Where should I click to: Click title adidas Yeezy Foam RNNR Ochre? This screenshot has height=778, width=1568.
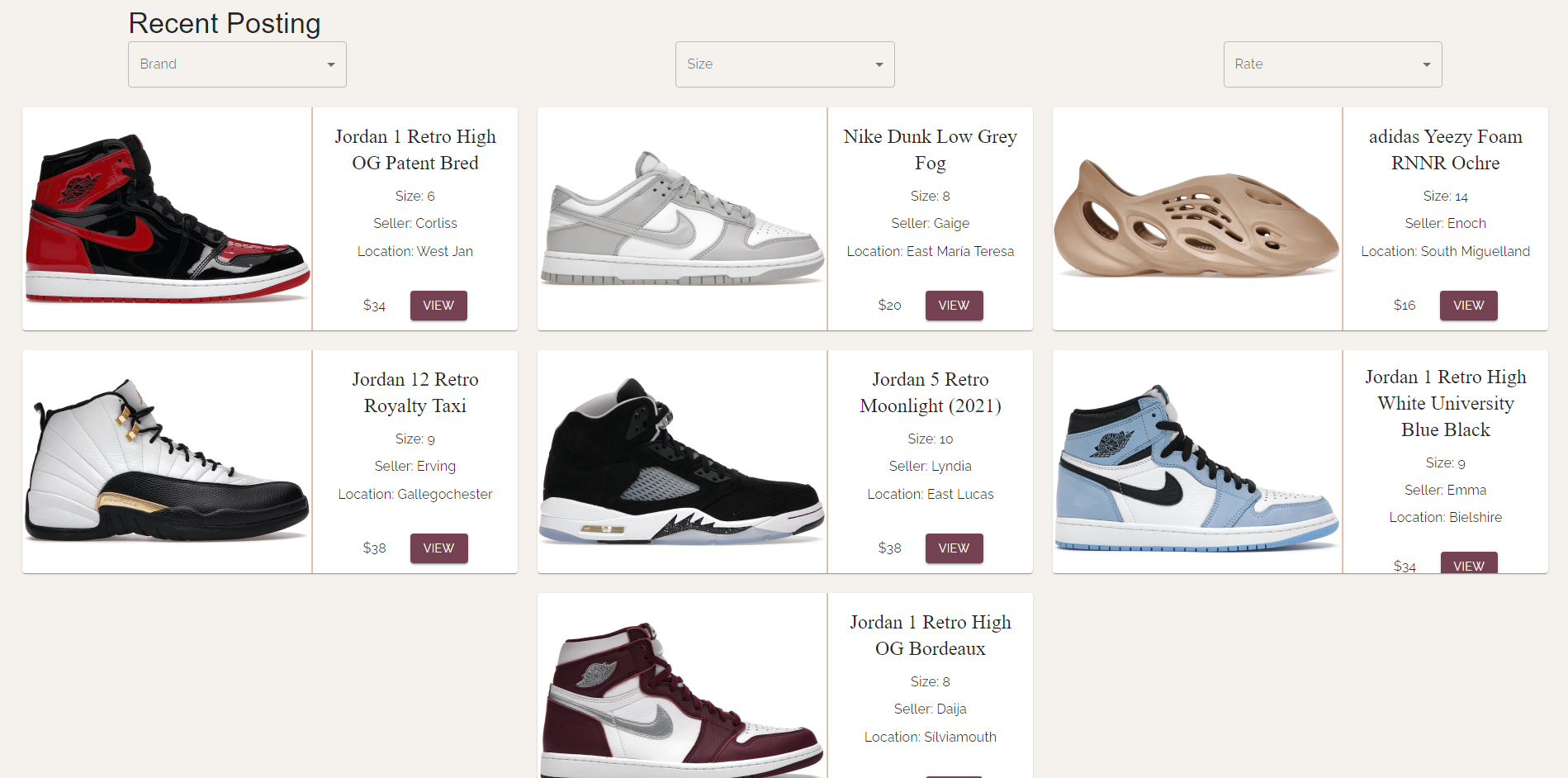click(x=1446, y=149)
